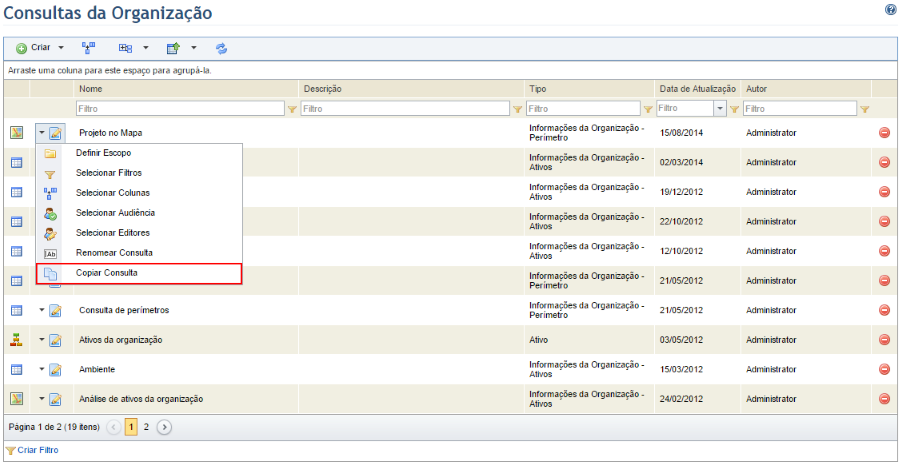Viewport: 903px width, 466px height.
Task: Focus the Descrição filter input field
Action: click(x=405, y=108)
